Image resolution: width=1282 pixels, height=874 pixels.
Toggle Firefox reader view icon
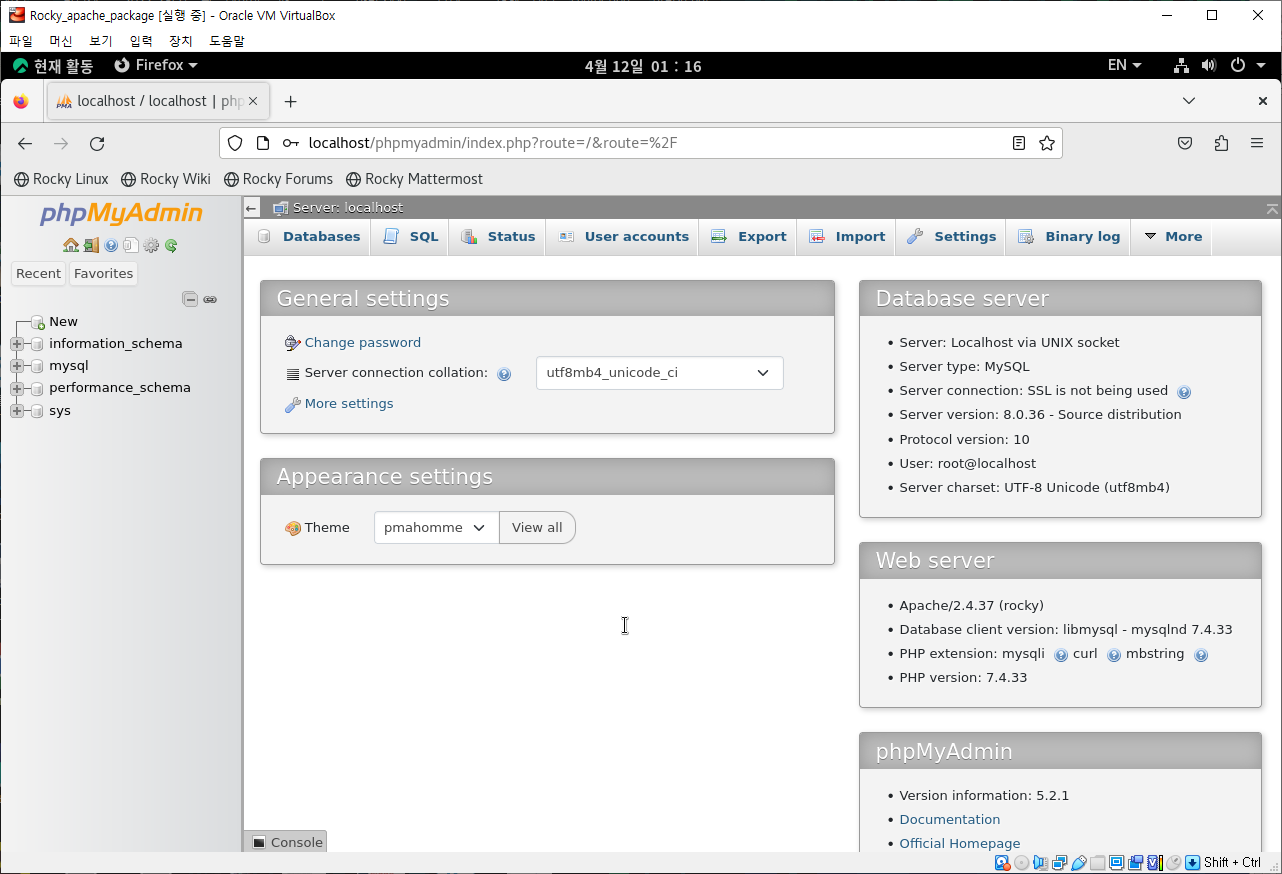click(x=1019, y=143)
